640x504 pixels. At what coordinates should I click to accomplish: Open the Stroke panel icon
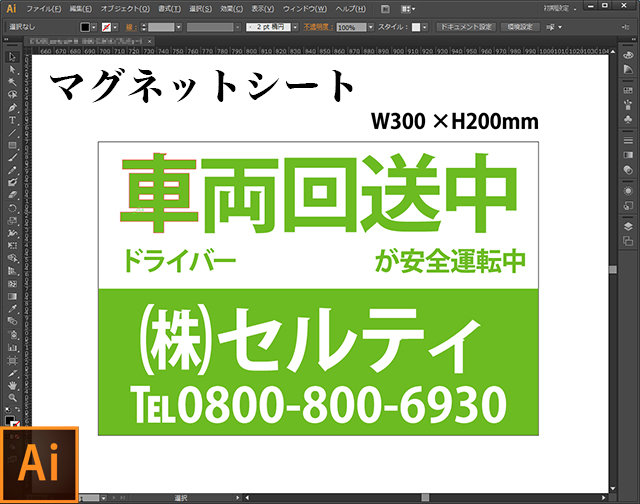628,140
